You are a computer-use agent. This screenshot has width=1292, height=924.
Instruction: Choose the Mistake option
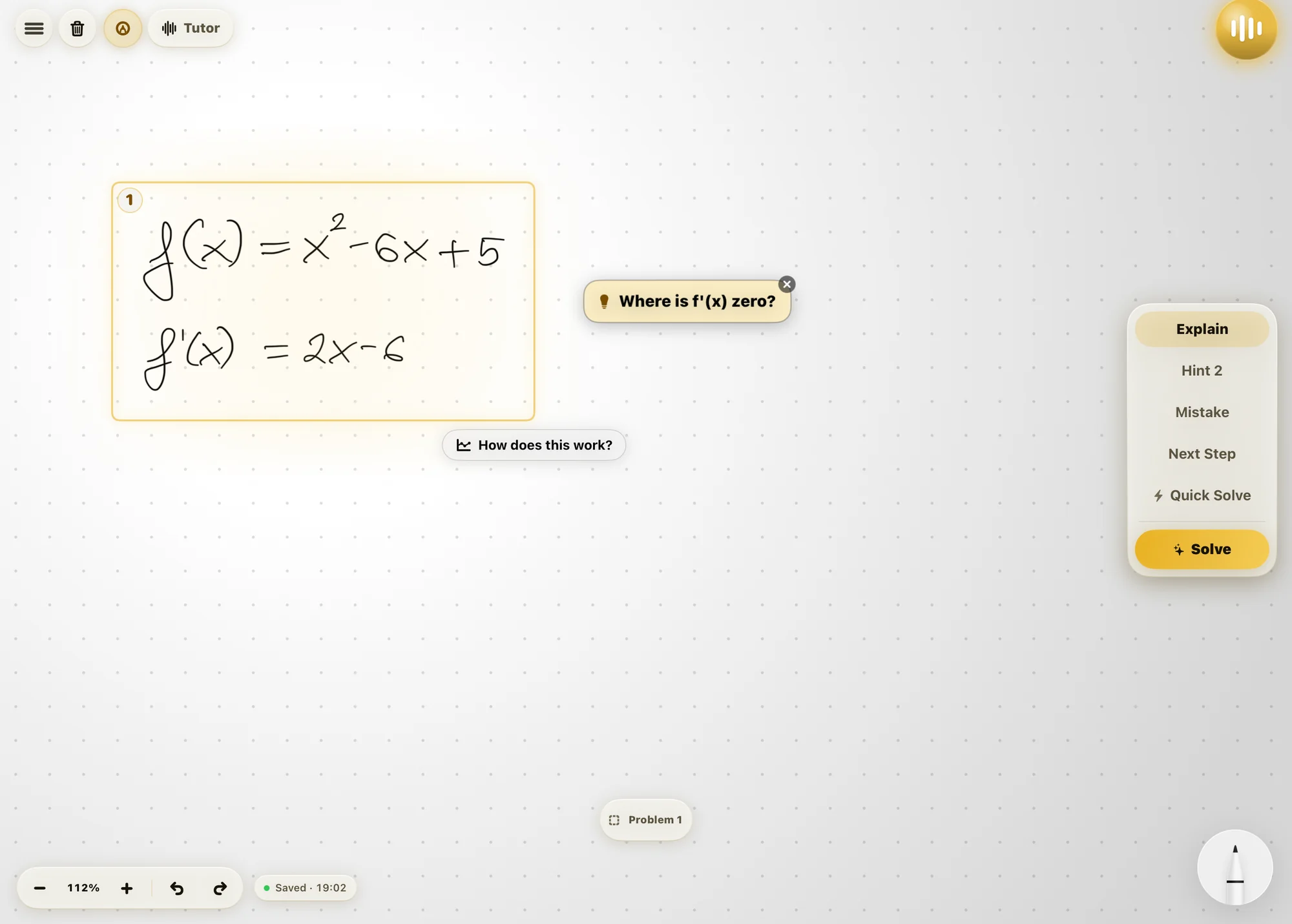click(x=1202, y=412)
